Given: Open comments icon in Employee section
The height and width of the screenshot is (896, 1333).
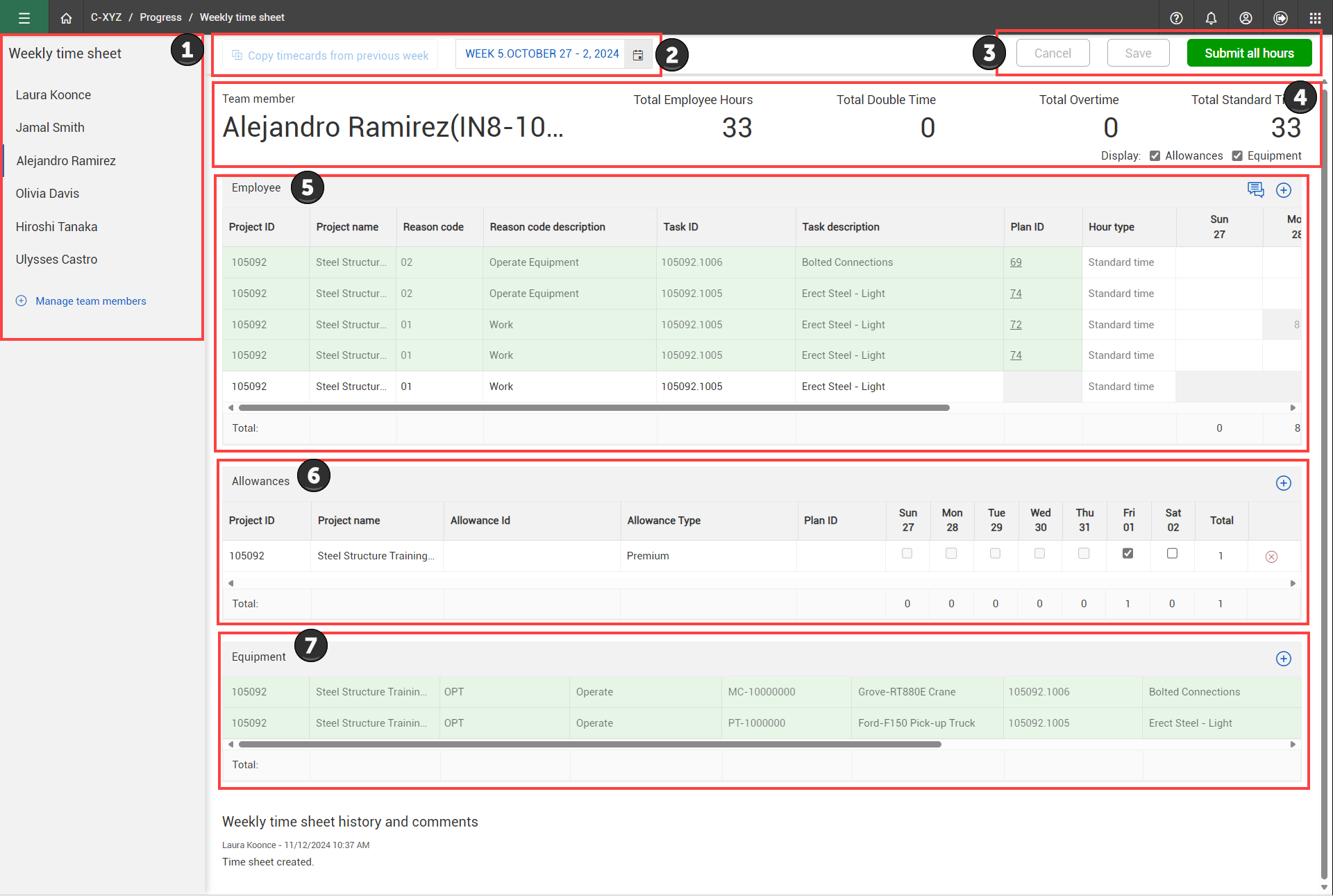Looking at the screenshot, I should pyautogui.click(x=1255, y=189).
